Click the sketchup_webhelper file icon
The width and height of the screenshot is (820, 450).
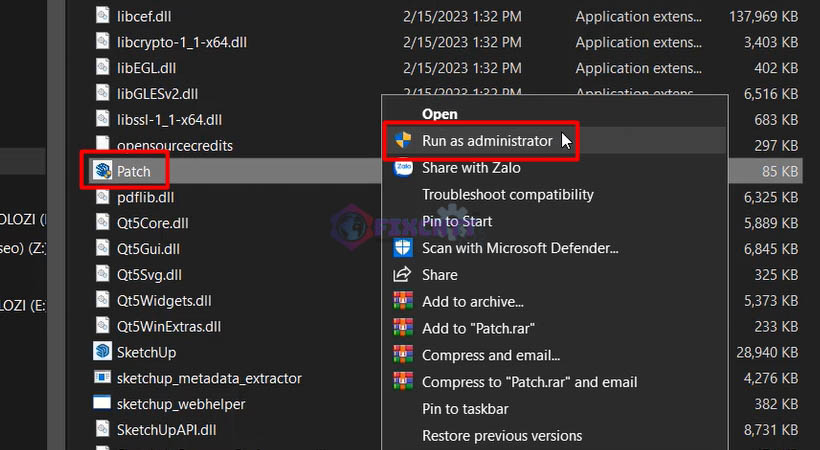tap(102, 404)
